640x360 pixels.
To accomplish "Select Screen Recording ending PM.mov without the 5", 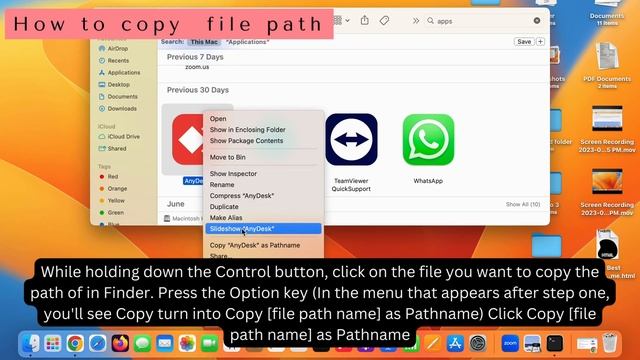I will point(607,192).
